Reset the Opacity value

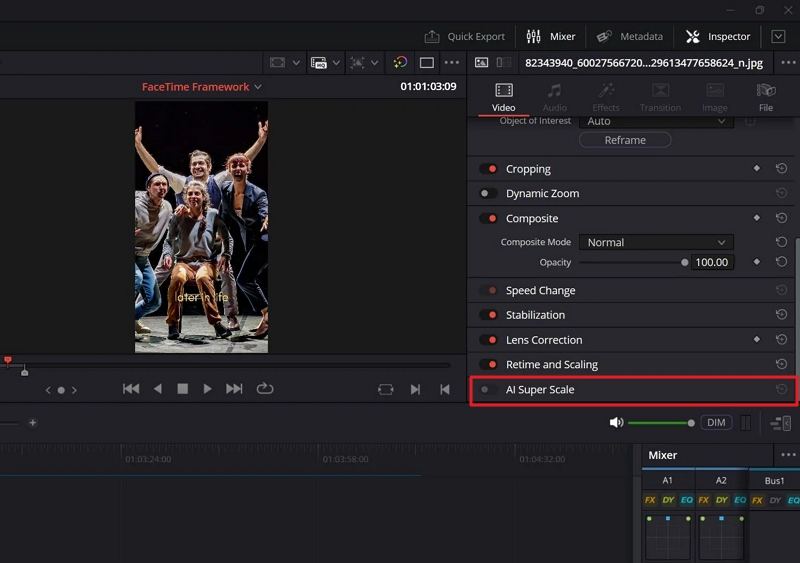pyautogui.click(x=781, y=262)
